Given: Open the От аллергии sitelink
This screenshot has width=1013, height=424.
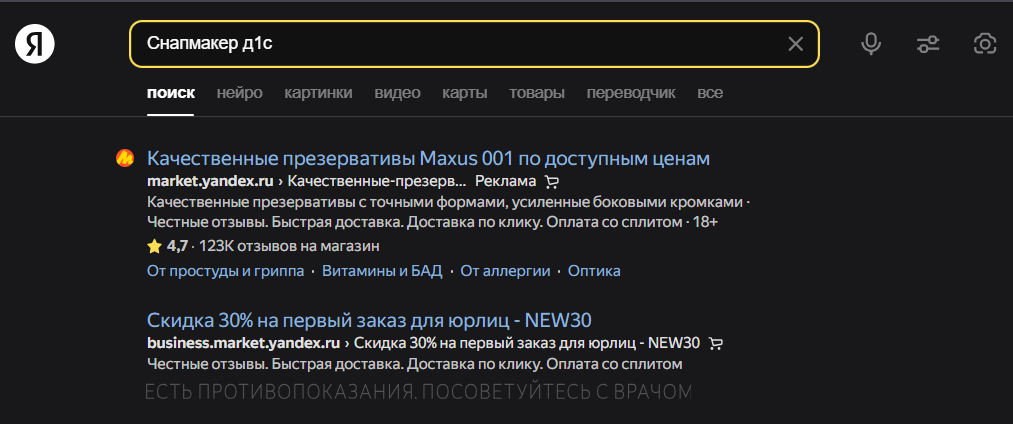Looking at the screenshot, I should point(505,271).
